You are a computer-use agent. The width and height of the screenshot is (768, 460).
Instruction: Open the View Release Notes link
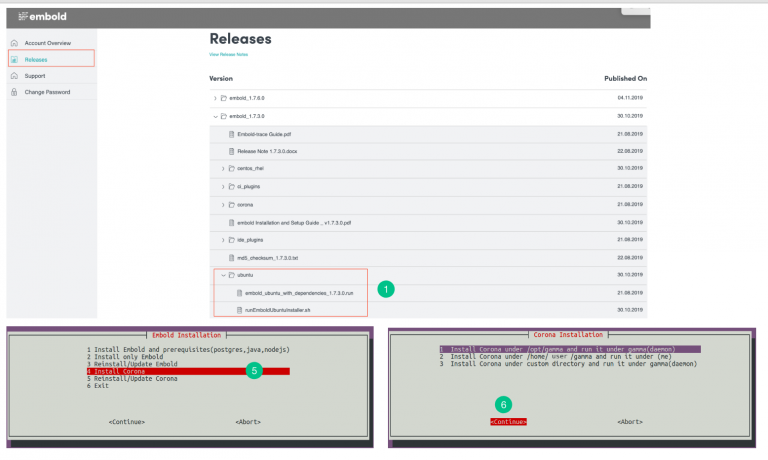tap(228, 54)
